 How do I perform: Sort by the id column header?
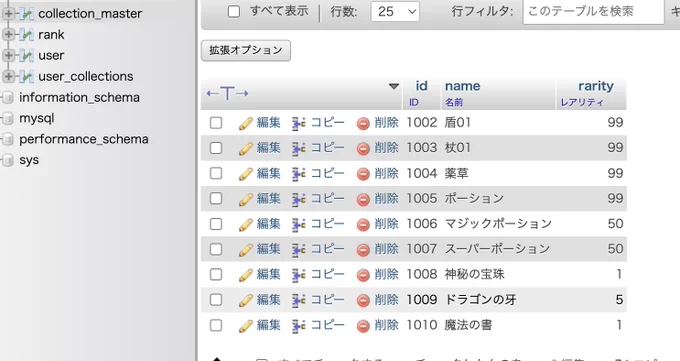(422, 86)
